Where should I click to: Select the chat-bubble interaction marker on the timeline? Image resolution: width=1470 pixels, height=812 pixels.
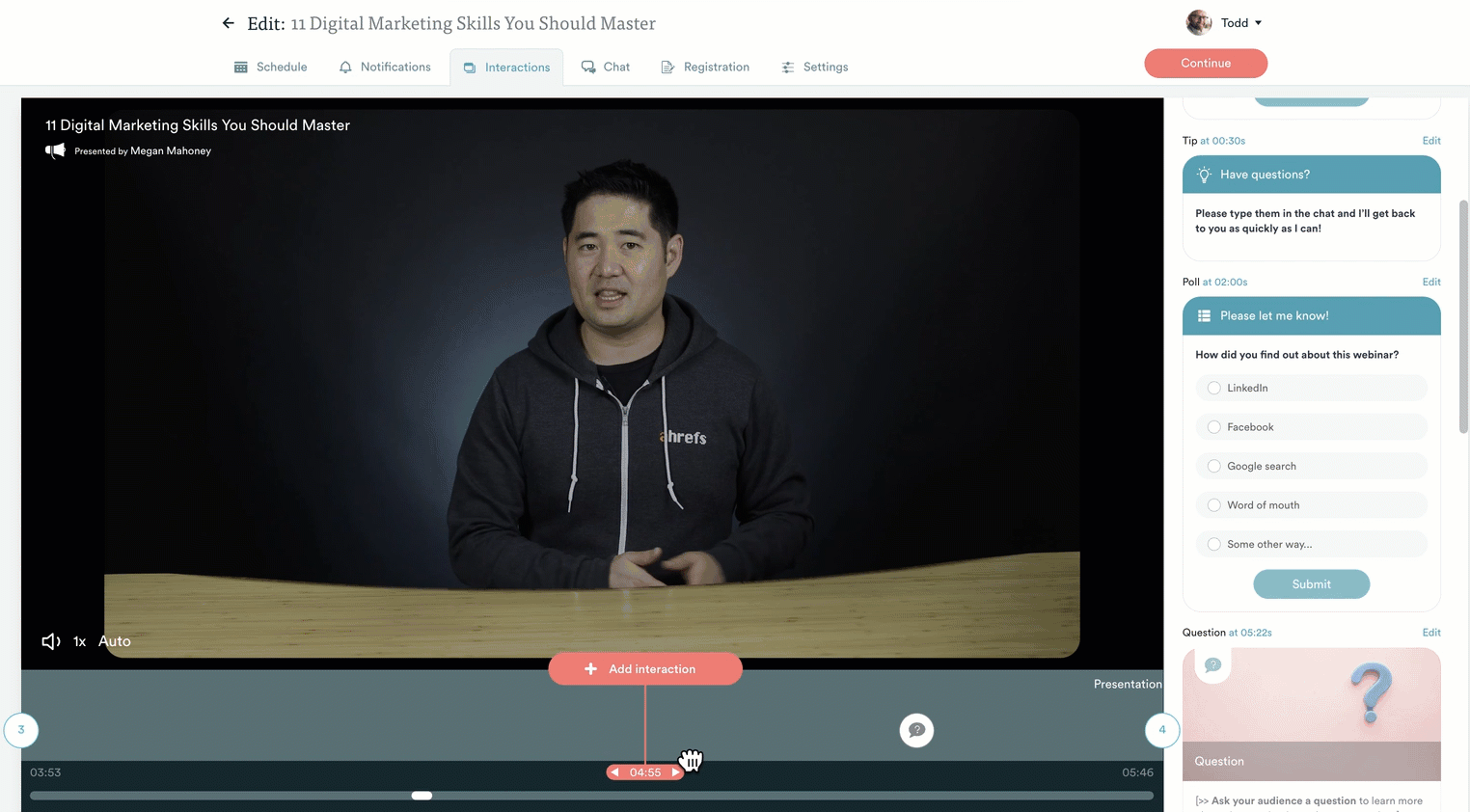pos(916,730)
